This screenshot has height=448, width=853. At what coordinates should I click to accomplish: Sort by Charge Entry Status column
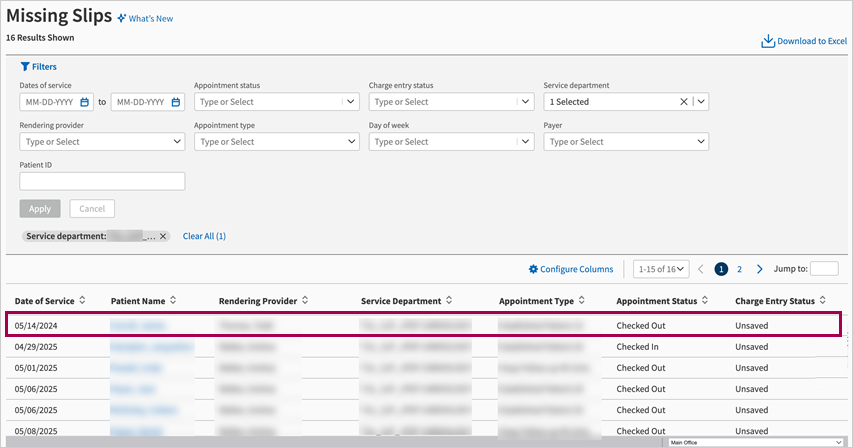[823, 300]
